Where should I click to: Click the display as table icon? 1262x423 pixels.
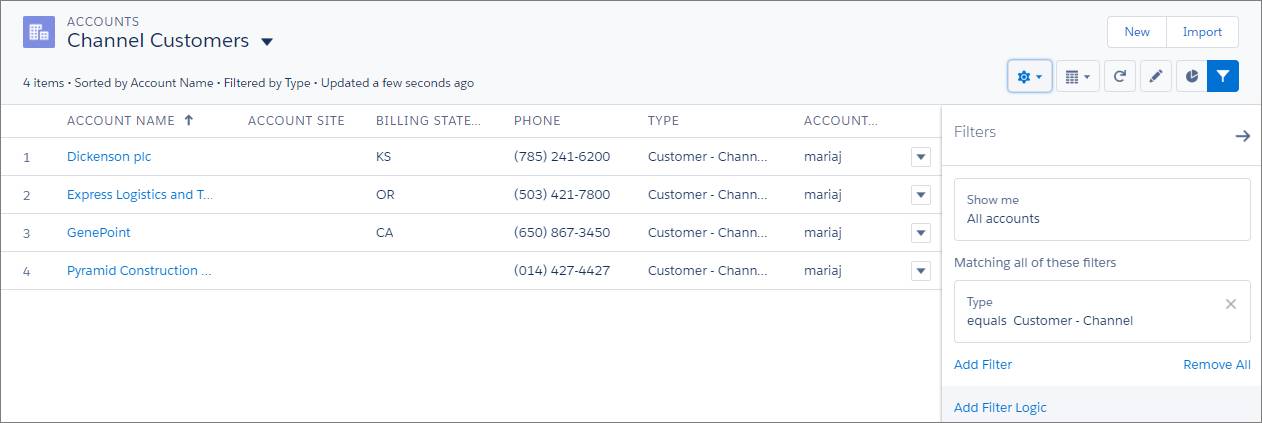click(x=1077, y=77)
